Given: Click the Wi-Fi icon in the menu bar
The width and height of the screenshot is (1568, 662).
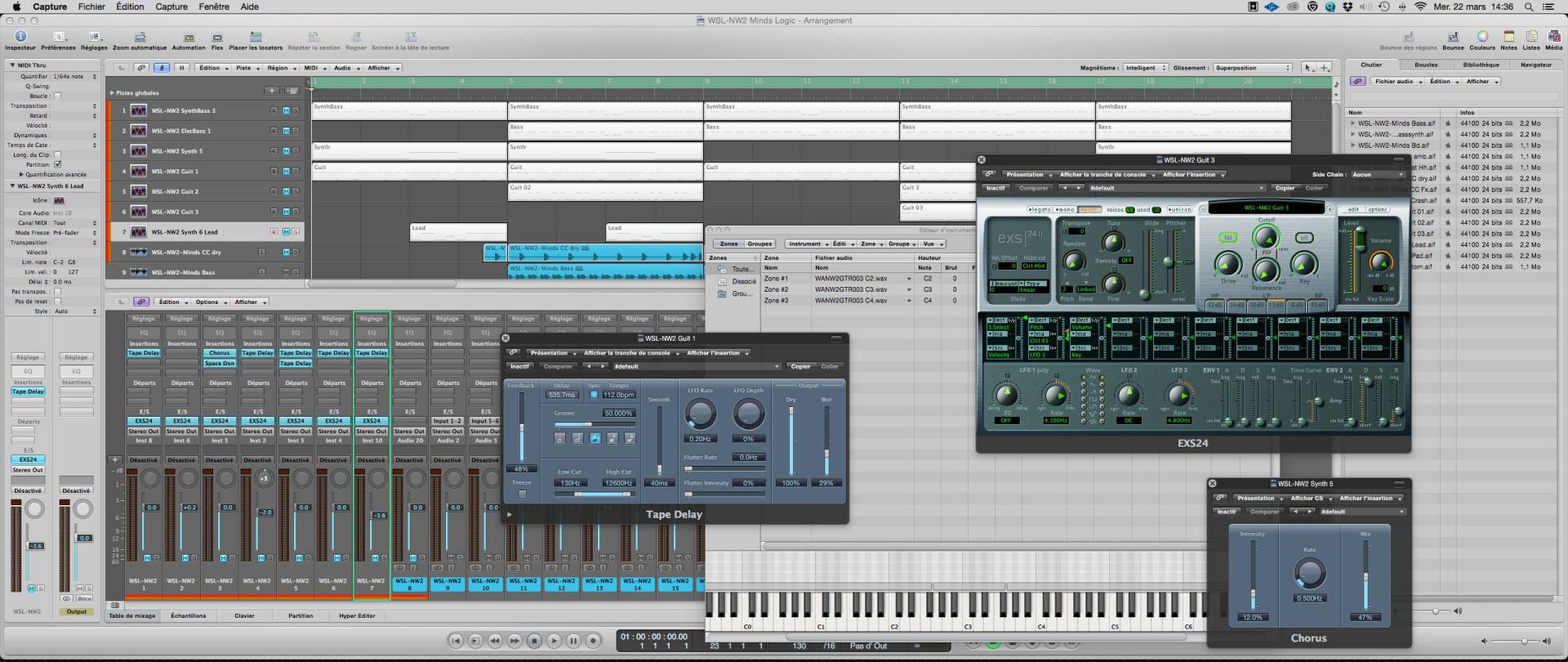Looking at the screenshot, I should (x=1420, y=7).
